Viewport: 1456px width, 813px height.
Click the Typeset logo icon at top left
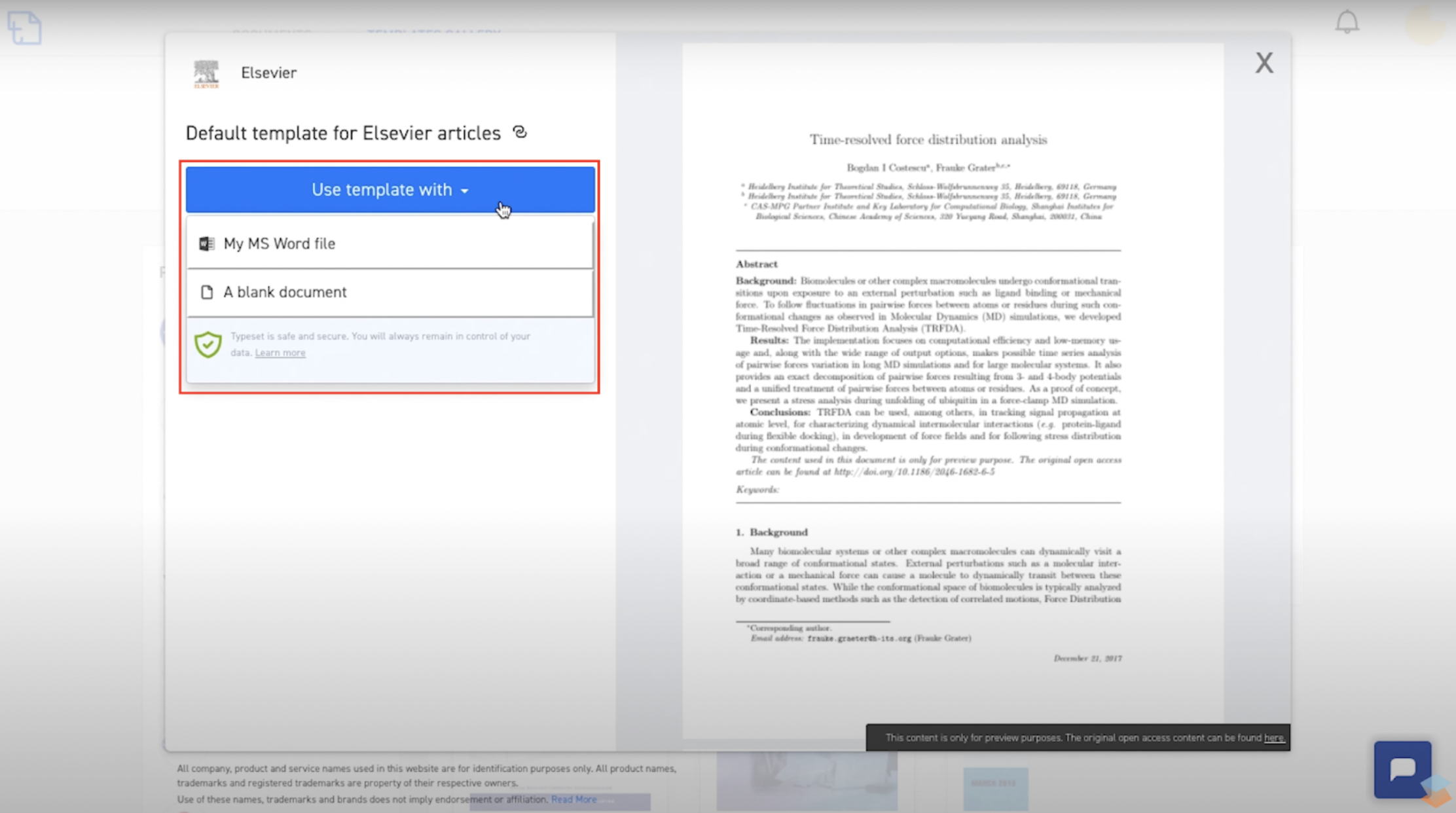point(24,27)
